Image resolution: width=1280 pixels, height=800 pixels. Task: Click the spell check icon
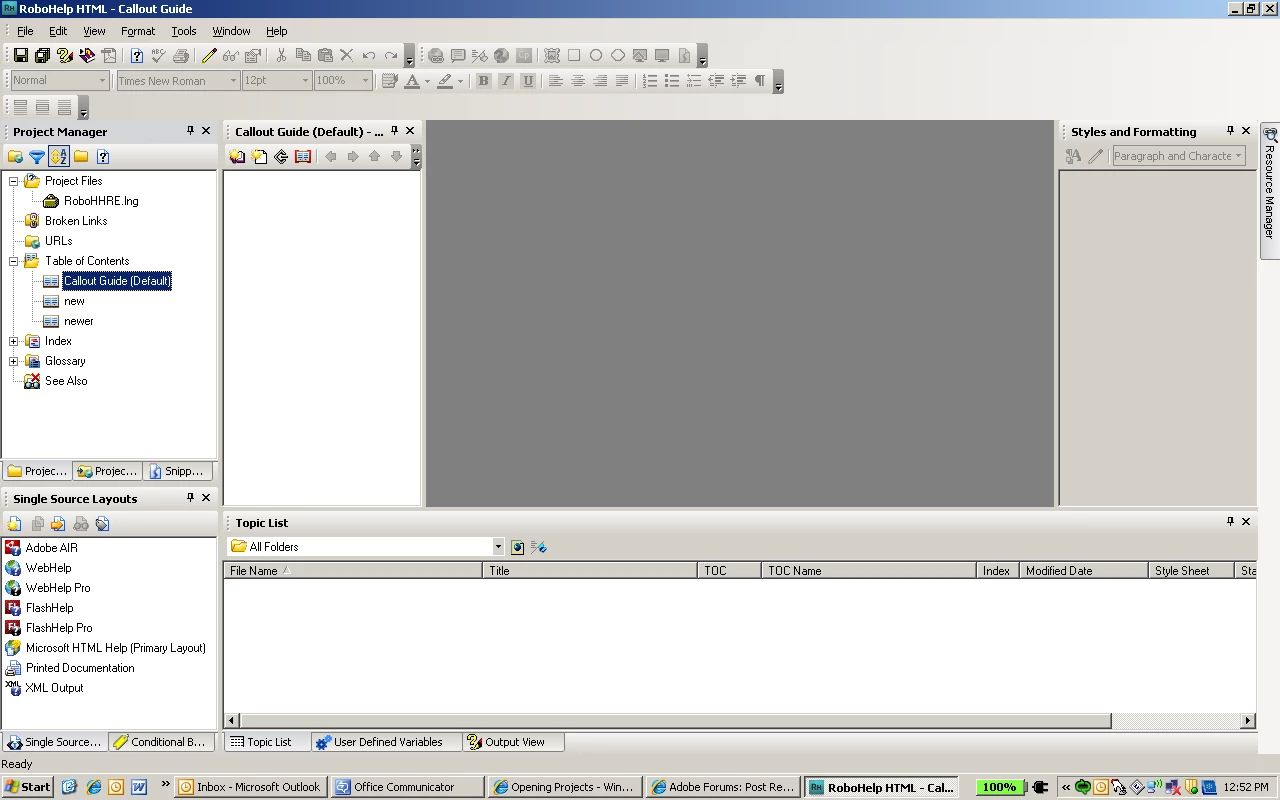159,56
